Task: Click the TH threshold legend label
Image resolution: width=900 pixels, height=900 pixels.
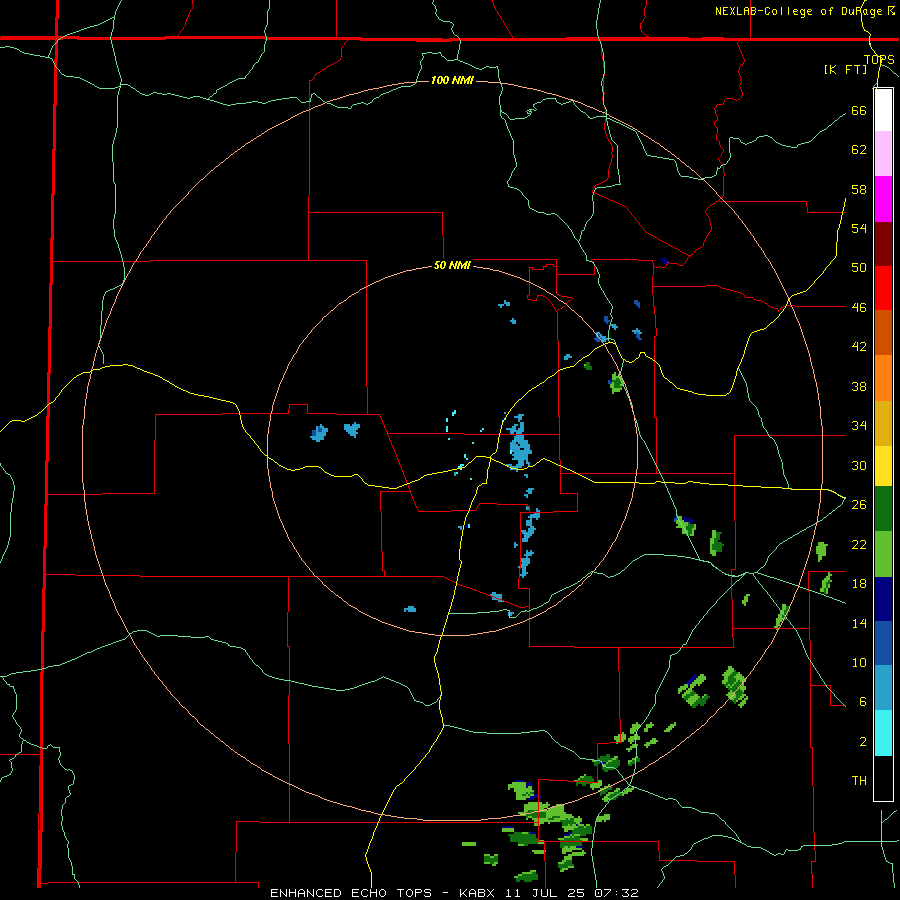Action: pos(859,781)
